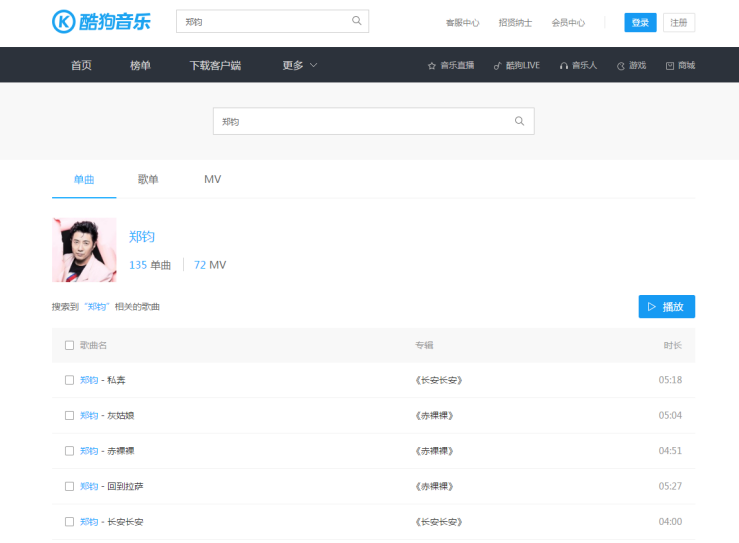The image size is (739, 543).
Task: Open album 《长安长安》 in 04:00 row
Action: click(x=439, y=522)
